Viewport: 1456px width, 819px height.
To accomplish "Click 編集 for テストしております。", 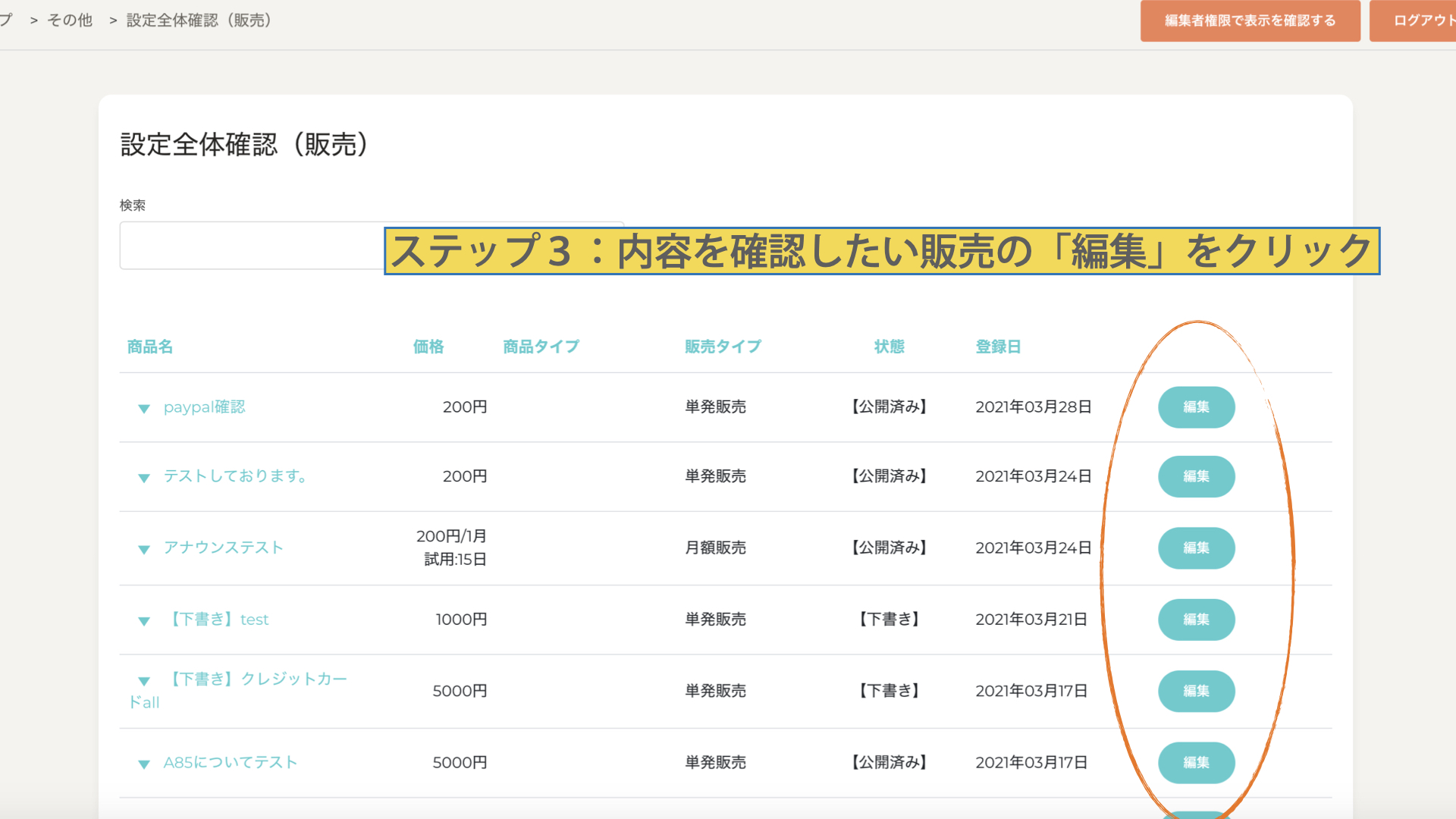I will click(1196, 476).
